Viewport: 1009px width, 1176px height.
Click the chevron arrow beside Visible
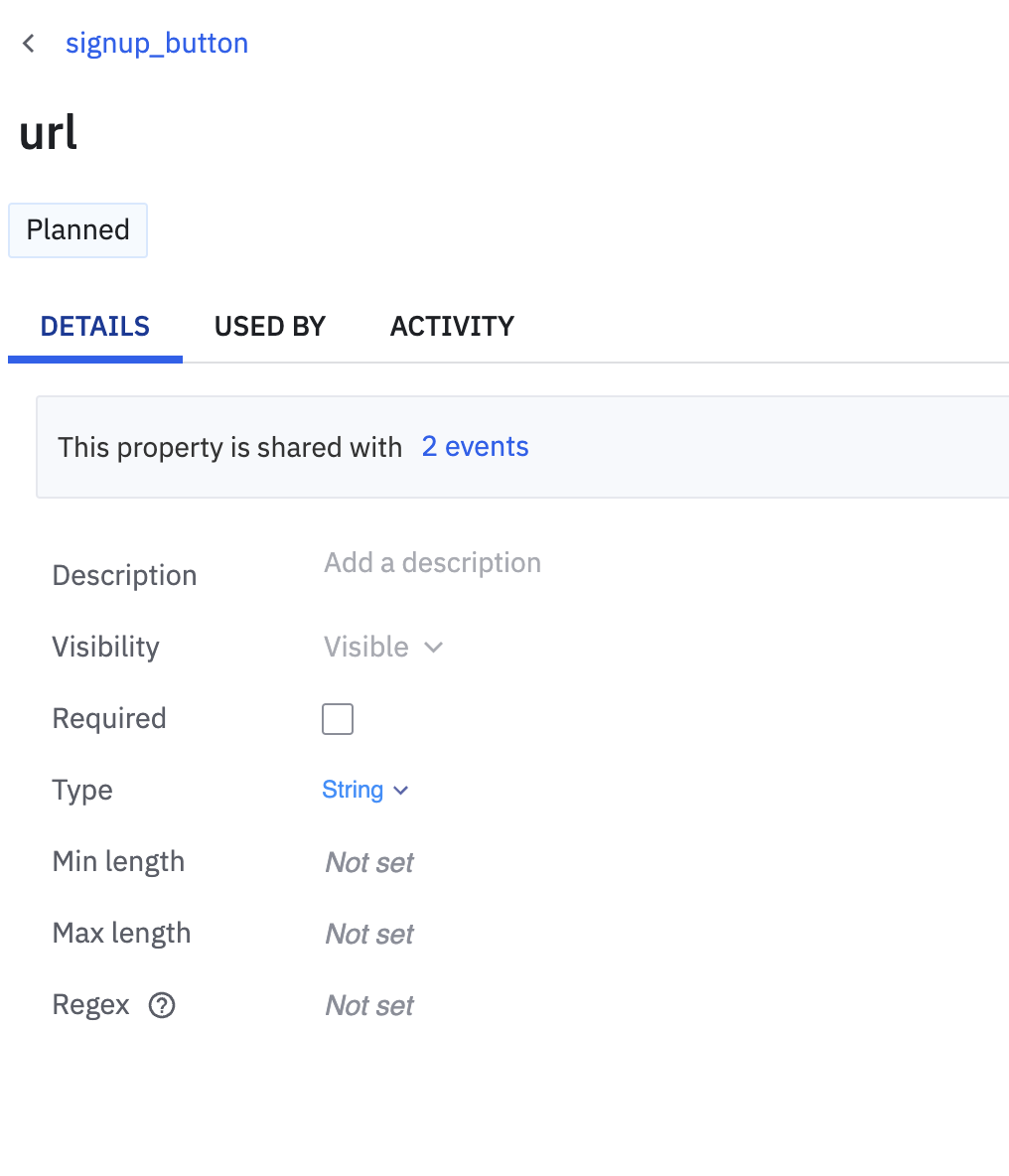pyautogui.click(x=433, y=648)
